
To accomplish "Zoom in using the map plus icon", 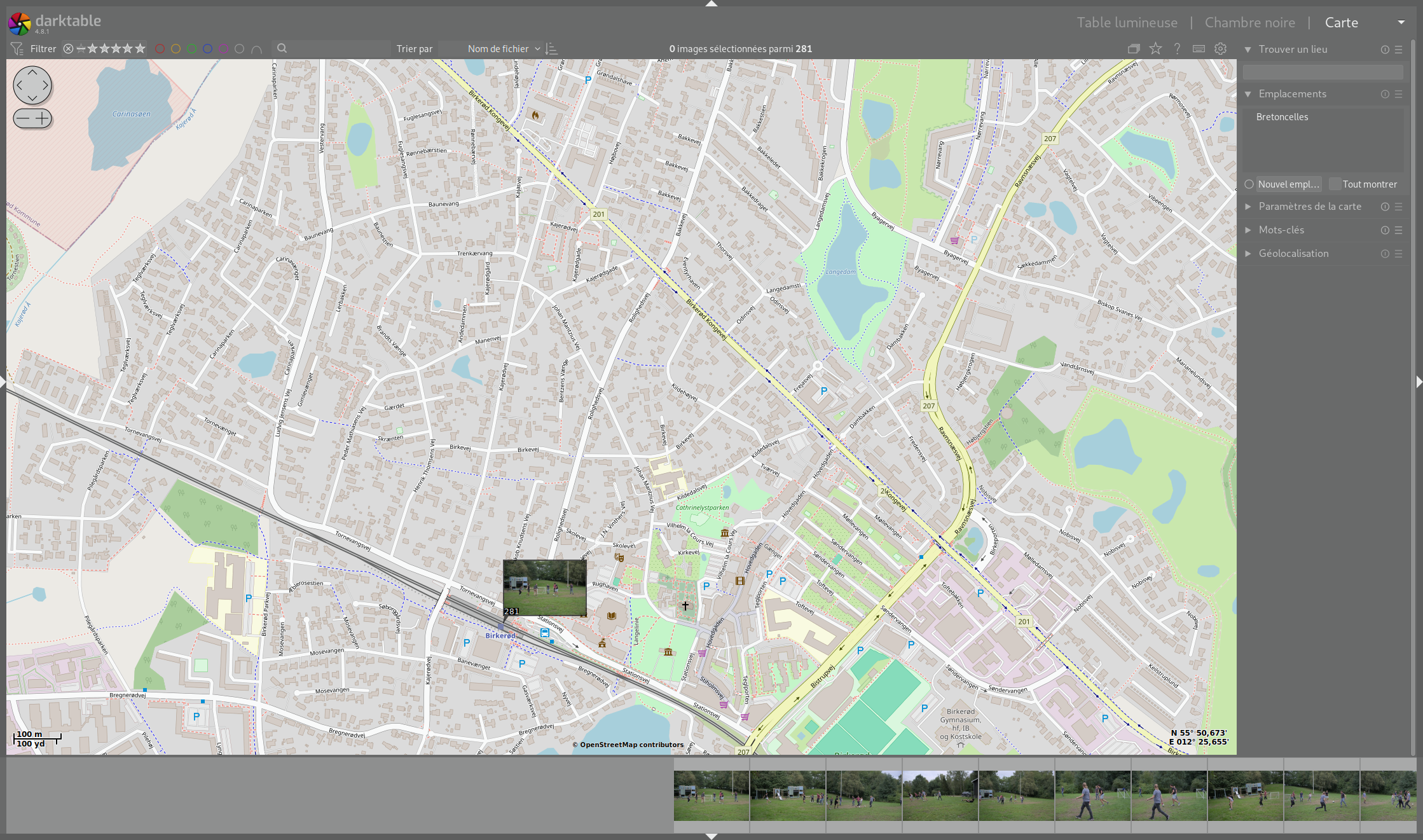I will point(42,118).
